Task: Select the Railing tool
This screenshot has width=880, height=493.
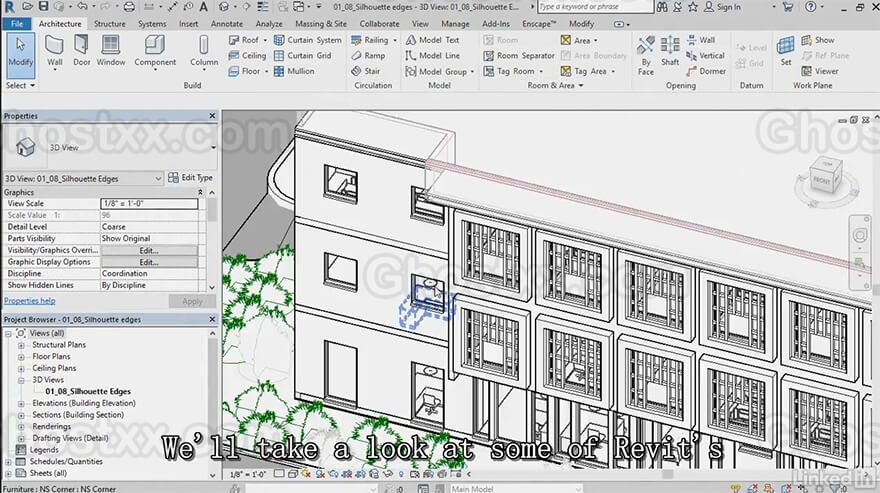Action: [x=374, y=40]
